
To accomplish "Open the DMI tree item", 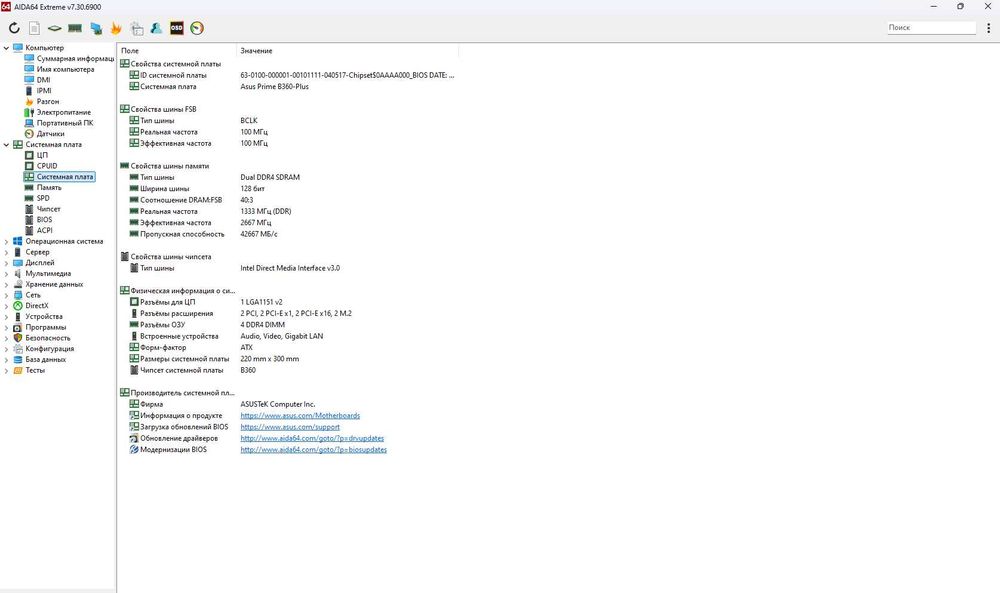I will tap(43, 80).
